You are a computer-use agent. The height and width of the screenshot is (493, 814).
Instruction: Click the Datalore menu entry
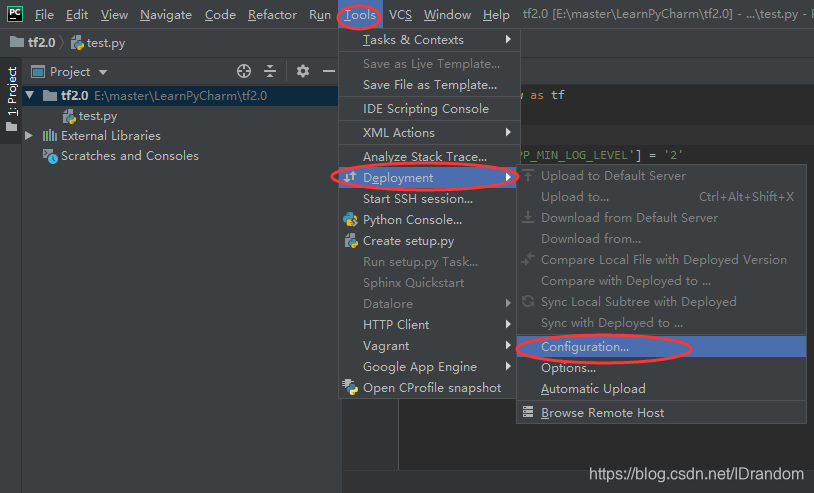point(429,304)
